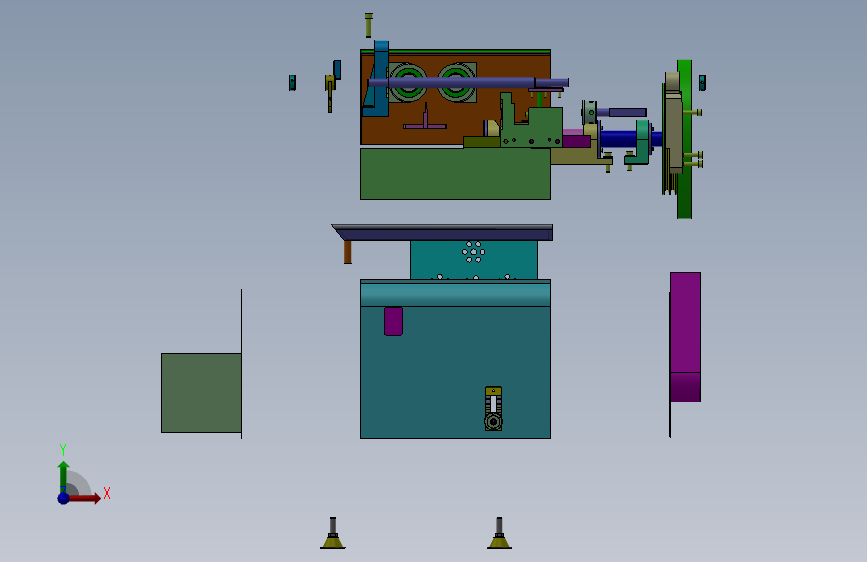Screen dimensions: 867x562
Task: Select the long purple shaft across brown housing
Action: (468, 83)
